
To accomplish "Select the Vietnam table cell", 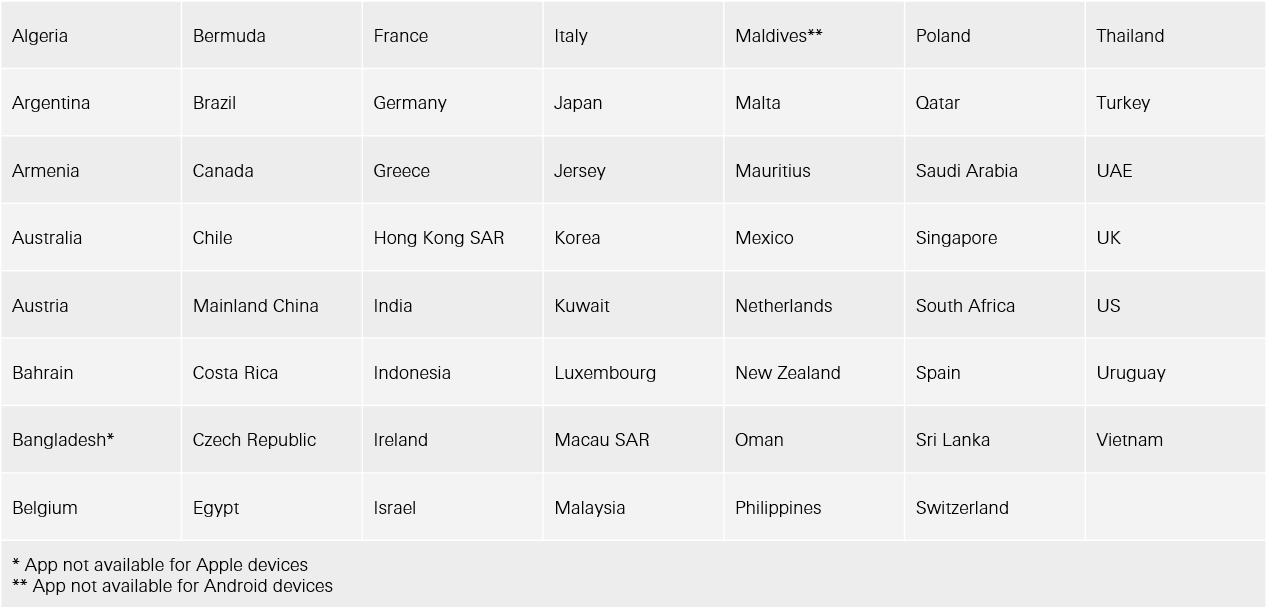I will [1129, 440].
